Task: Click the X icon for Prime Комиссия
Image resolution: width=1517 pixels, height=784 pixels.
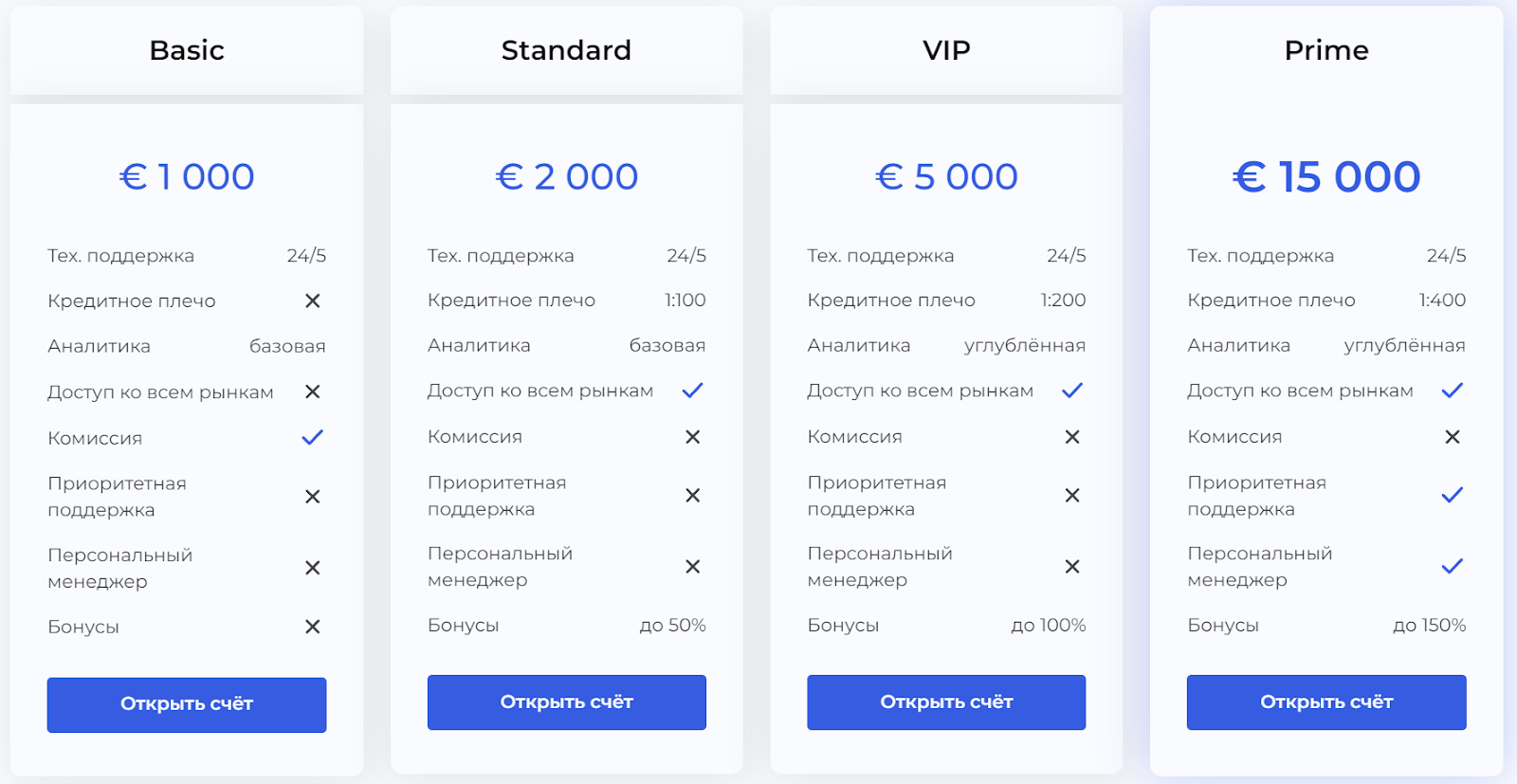Action: coord(1453,437)
